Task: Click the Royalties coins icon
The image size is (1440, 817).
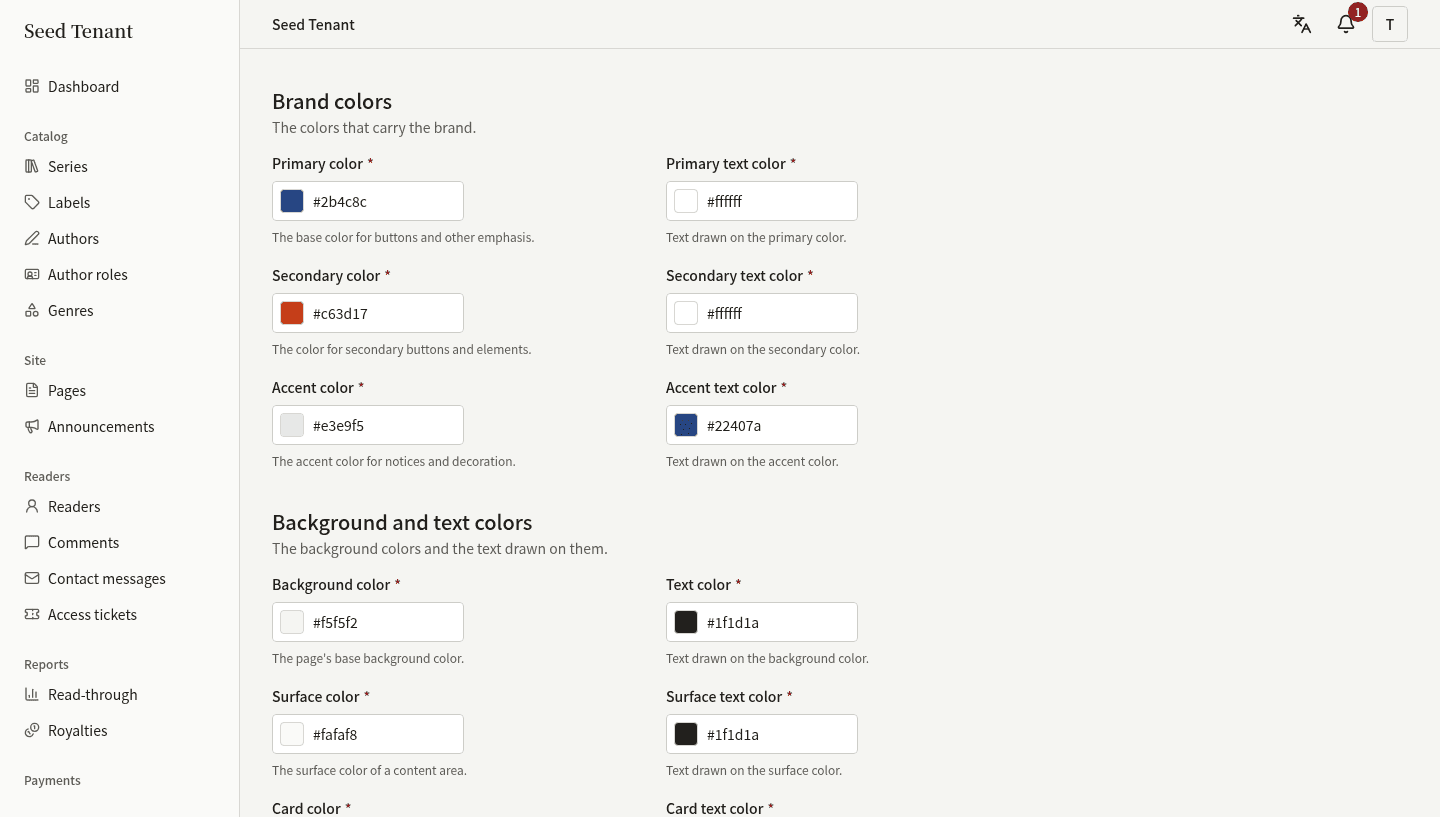Action: (32, 731)
